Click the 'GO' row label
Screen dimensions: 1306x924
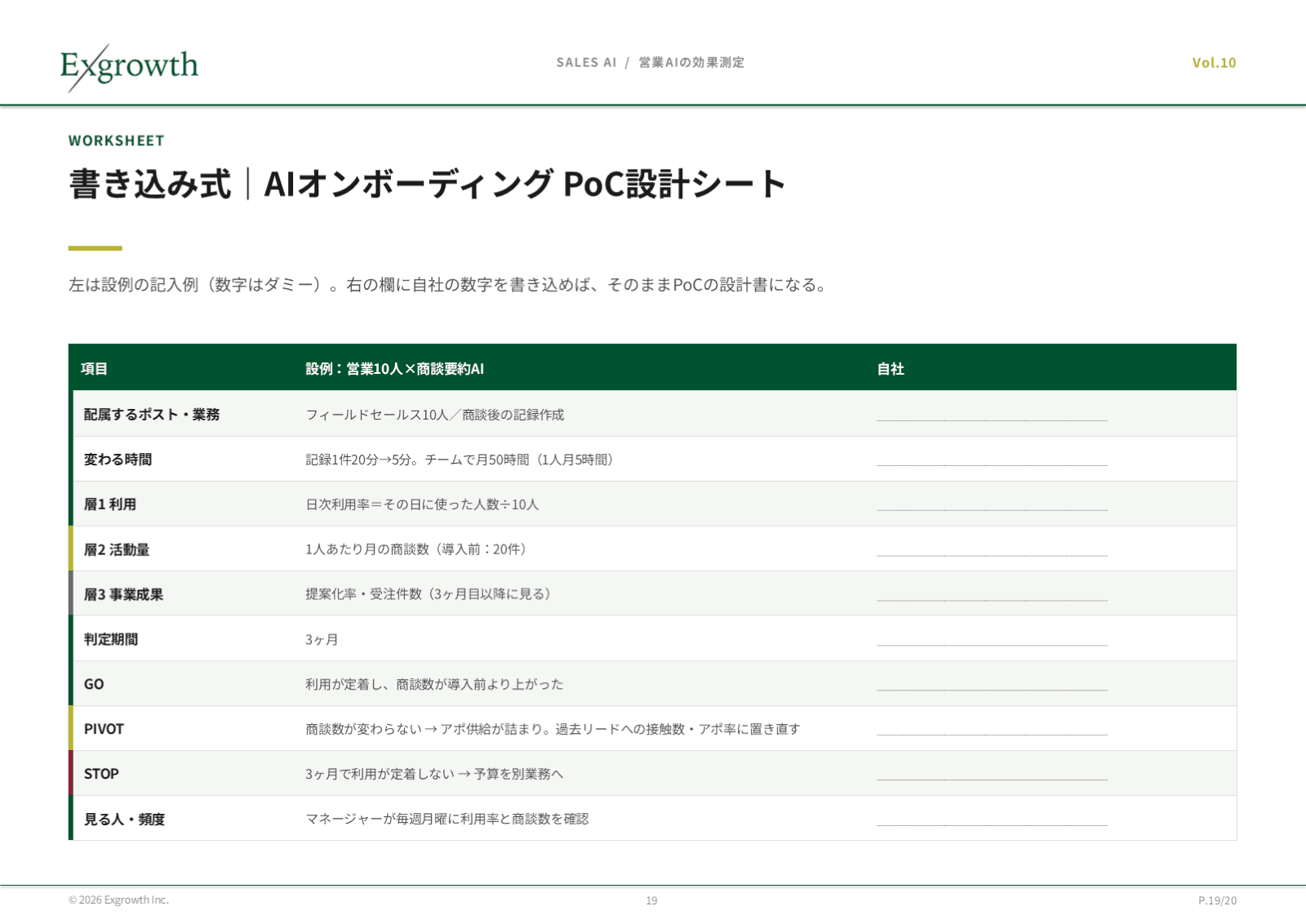pyautogui.click(x=94, y=684)
